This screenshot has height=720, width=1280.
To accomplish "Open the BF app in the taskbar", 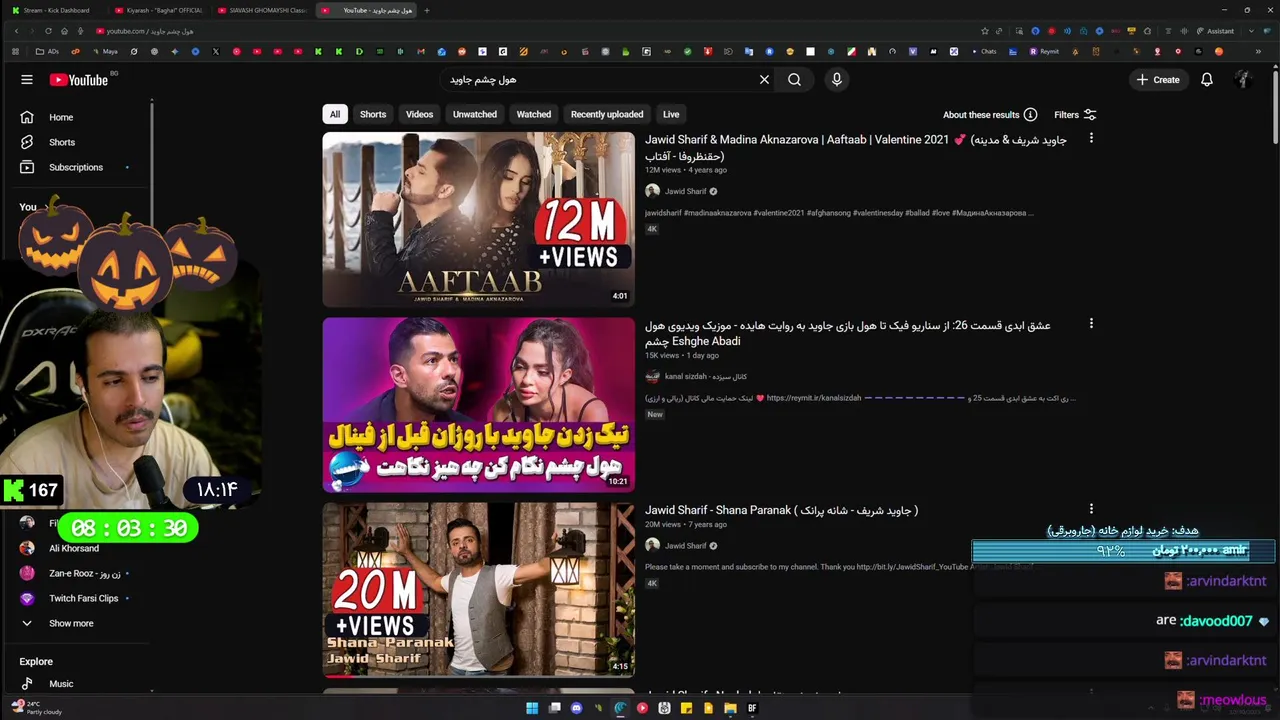I will click(752, 708).
